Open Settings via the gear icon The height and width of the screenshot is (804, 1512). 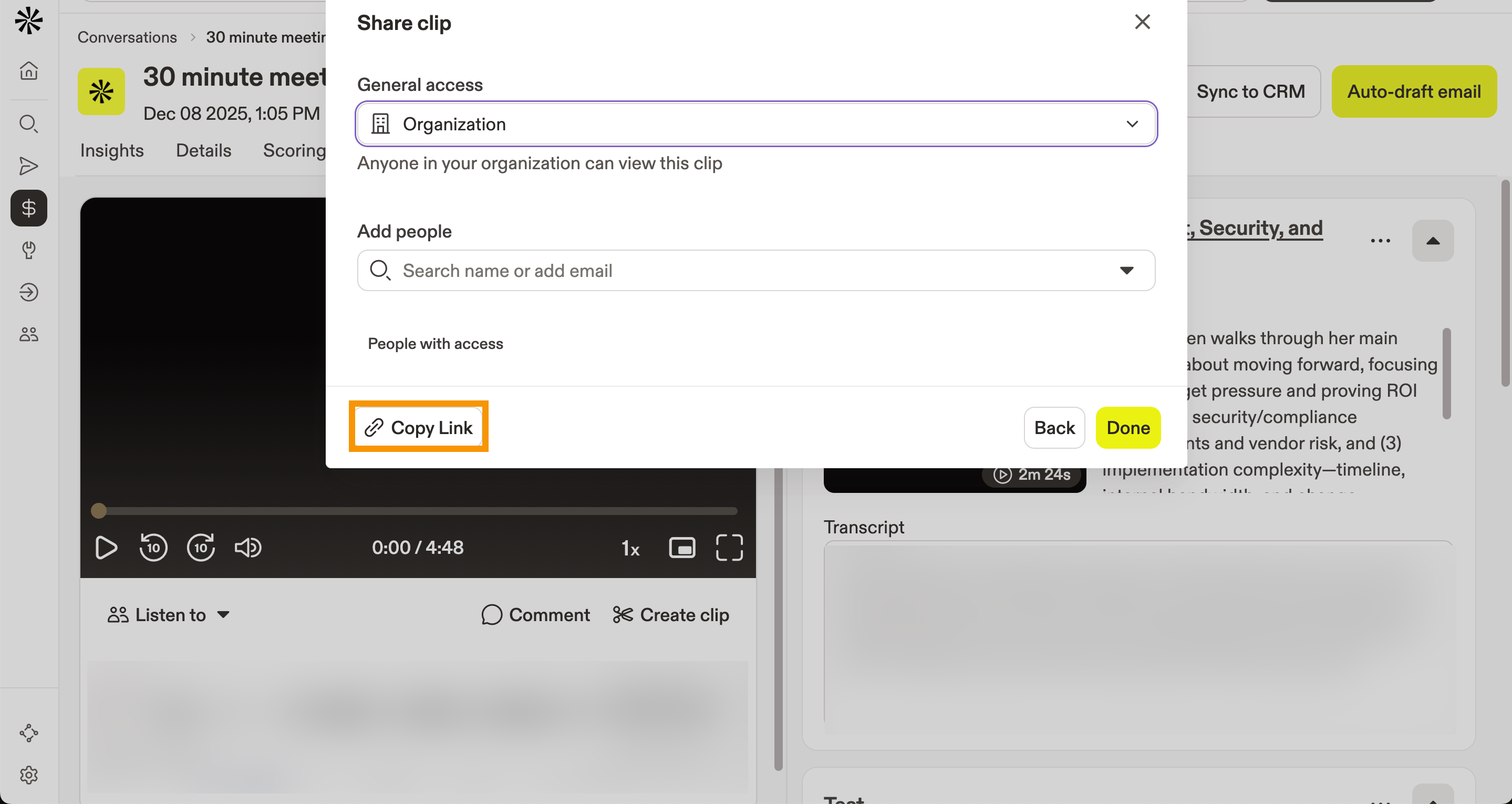28,775
